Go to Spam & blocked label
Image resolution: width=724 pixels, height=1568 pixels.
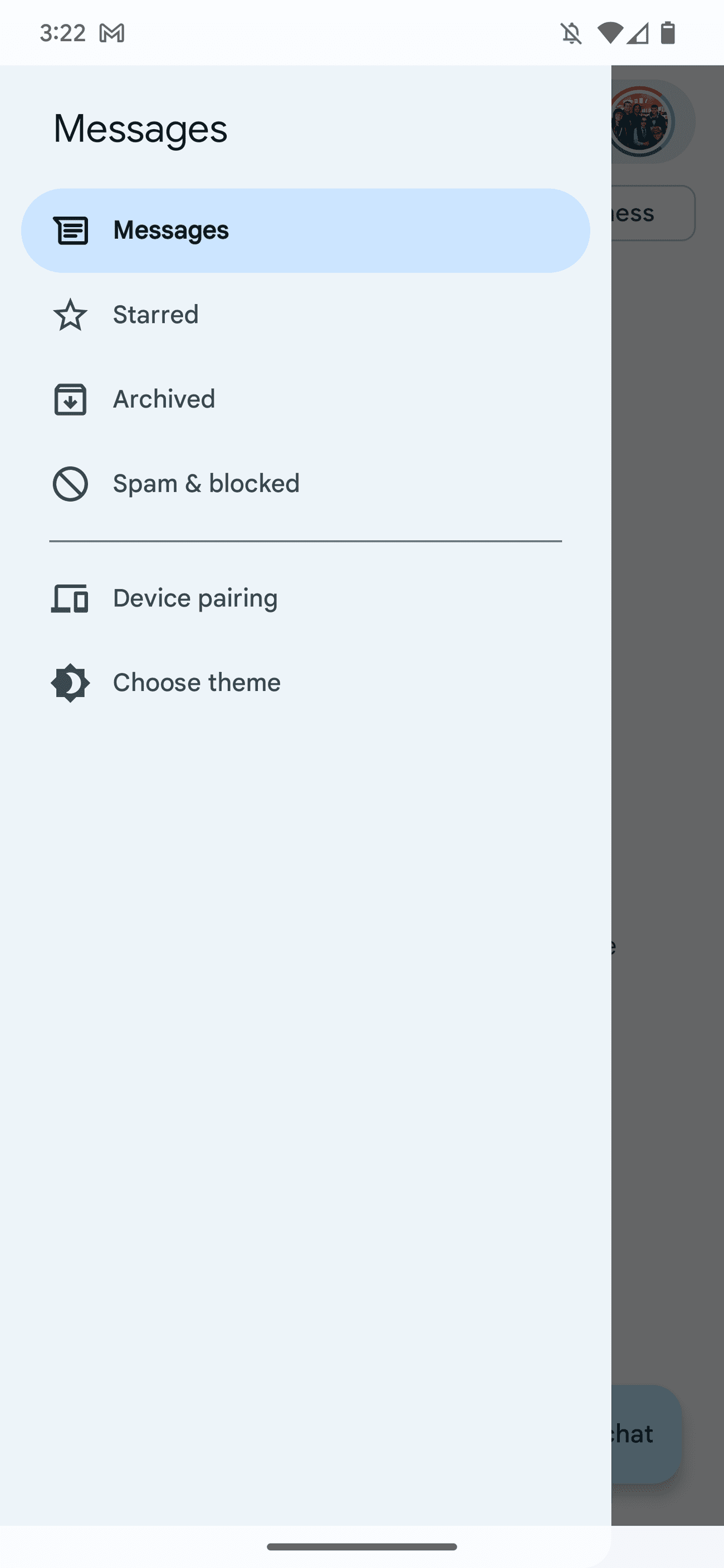pos(207,484)
